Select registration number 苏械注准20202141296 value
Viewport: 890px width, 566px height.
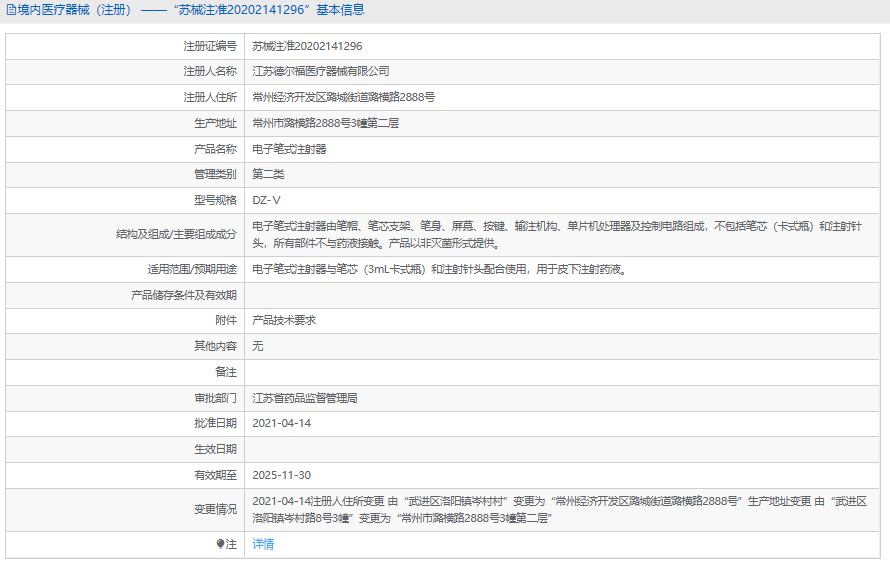point(307,46)
